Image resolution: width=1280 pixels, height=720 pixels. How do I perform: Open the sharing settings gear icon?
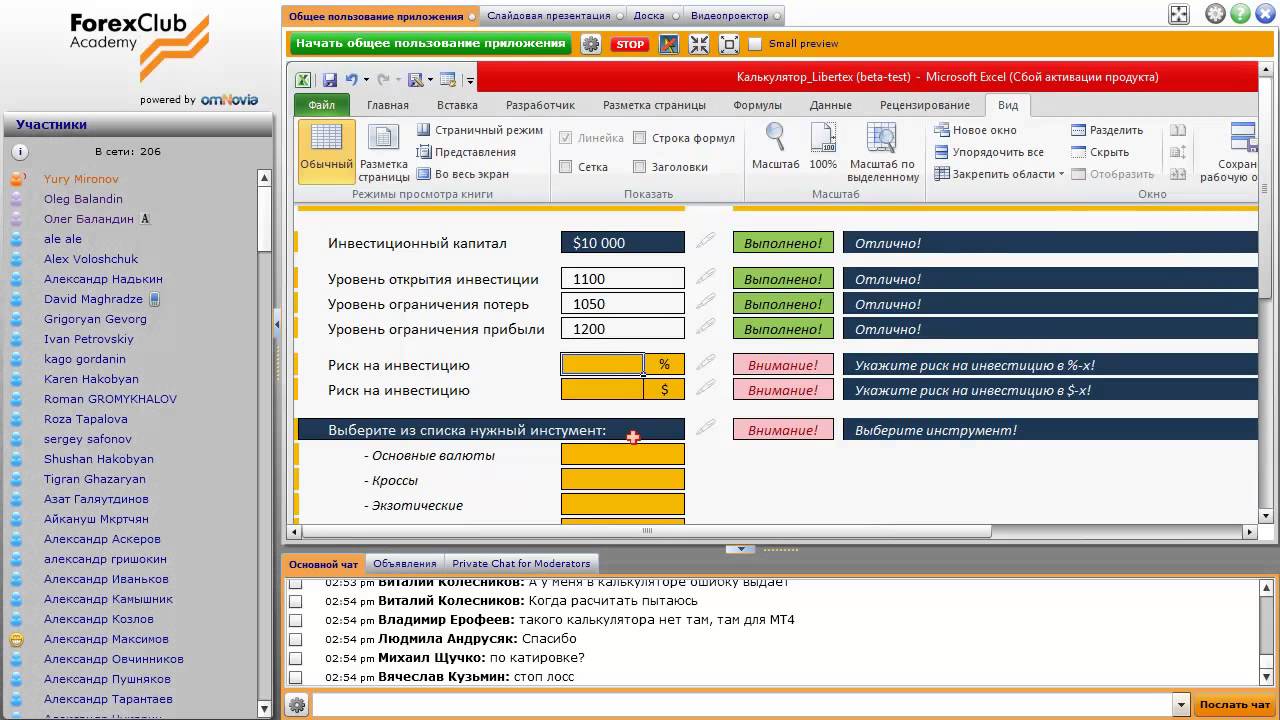pyautogui.click(x=591, y=44)
